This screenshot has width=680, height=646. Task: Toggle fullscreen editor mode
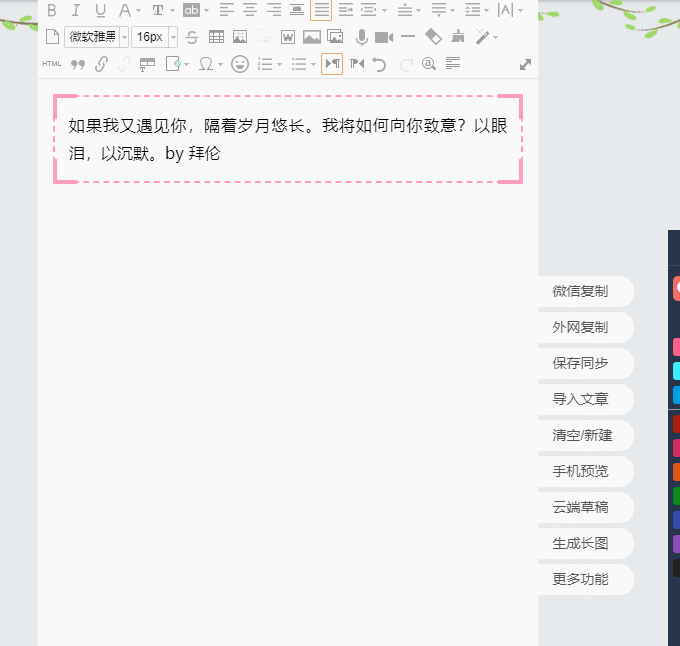[525, 65]
